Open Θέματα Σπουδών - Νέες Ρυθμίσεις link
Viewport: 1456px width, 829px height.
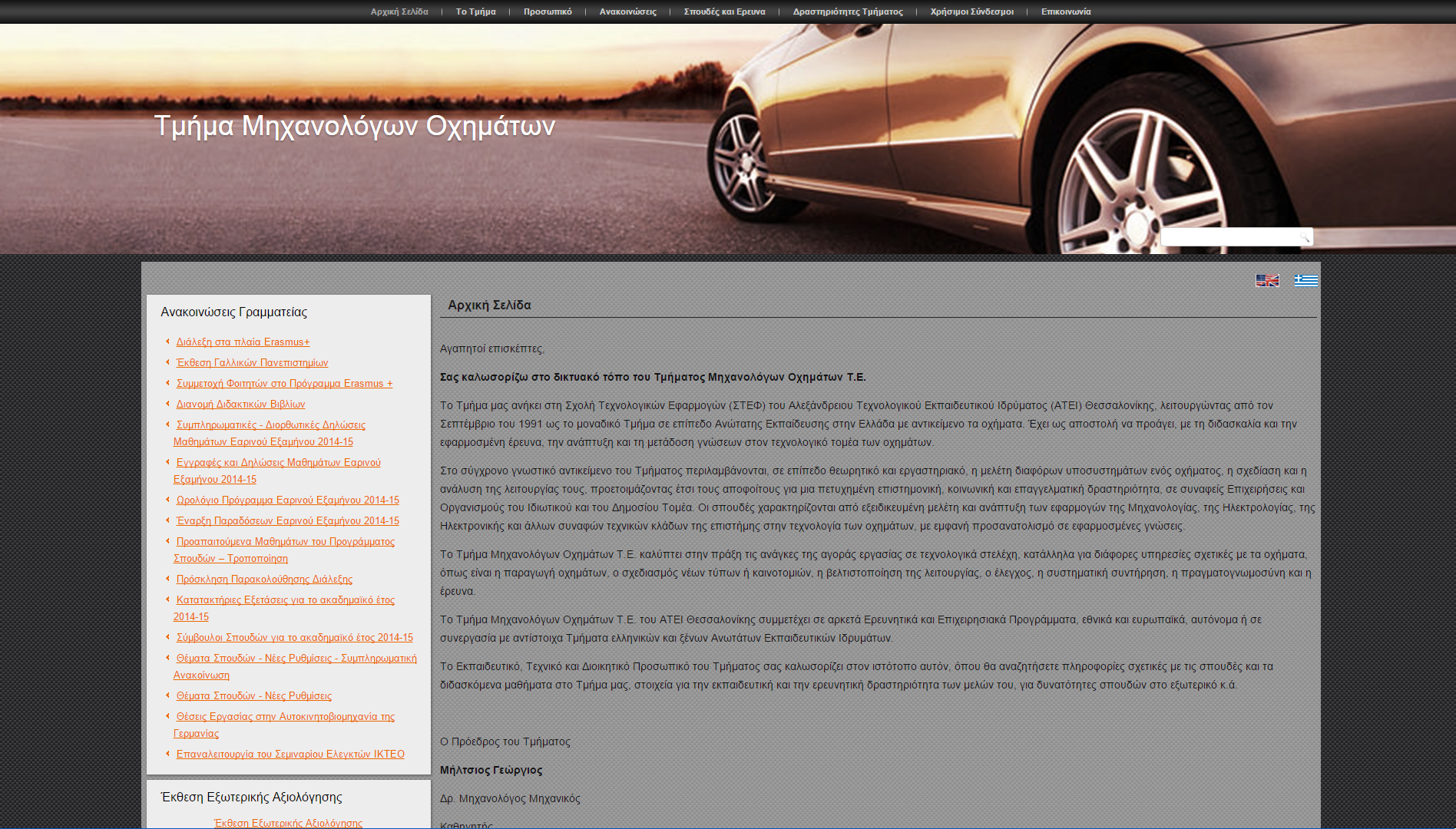click(253, 696)
